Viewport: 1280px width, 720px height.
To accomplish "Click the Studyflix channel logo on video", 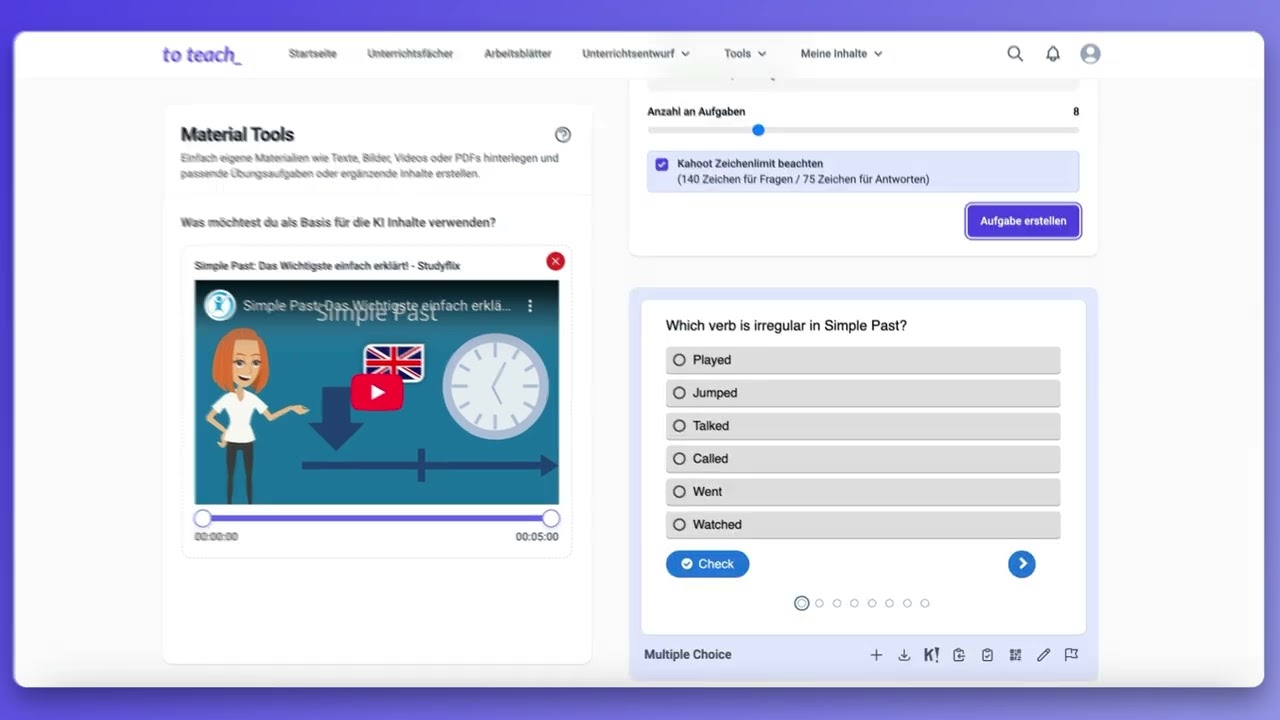I will [x=220, y=305].
